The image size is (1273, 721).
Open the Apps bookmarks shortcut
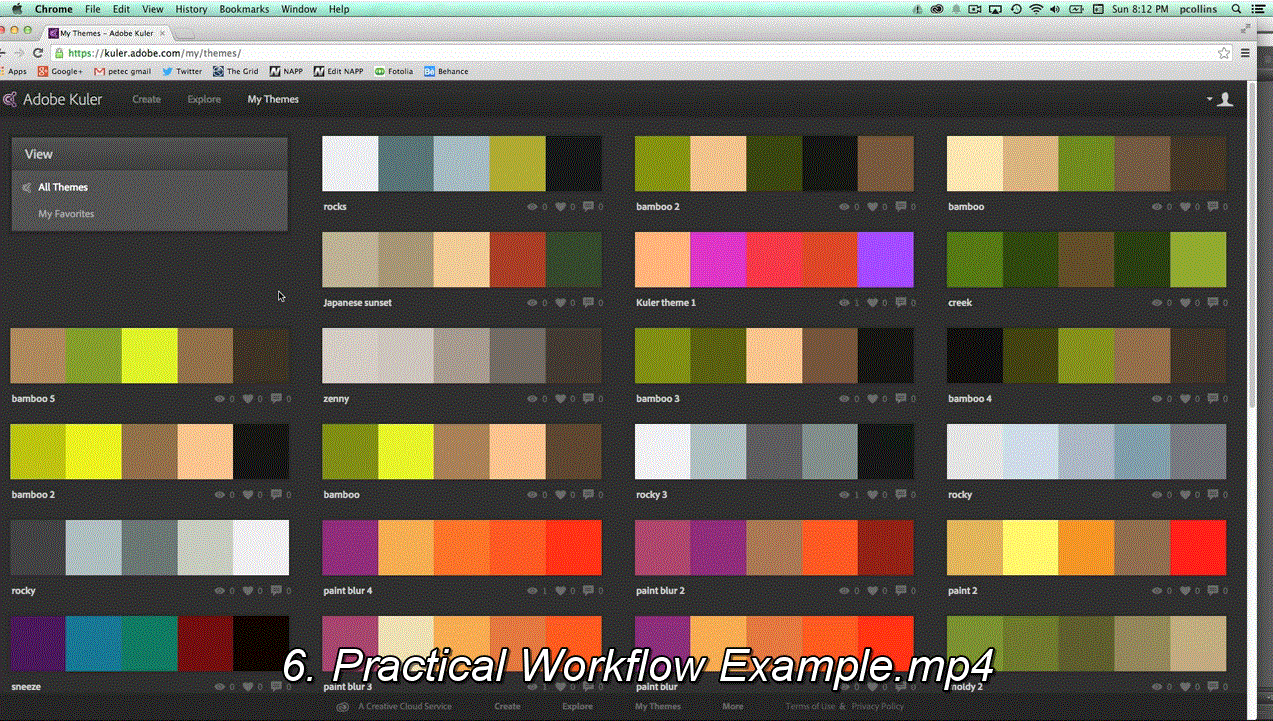14,71
